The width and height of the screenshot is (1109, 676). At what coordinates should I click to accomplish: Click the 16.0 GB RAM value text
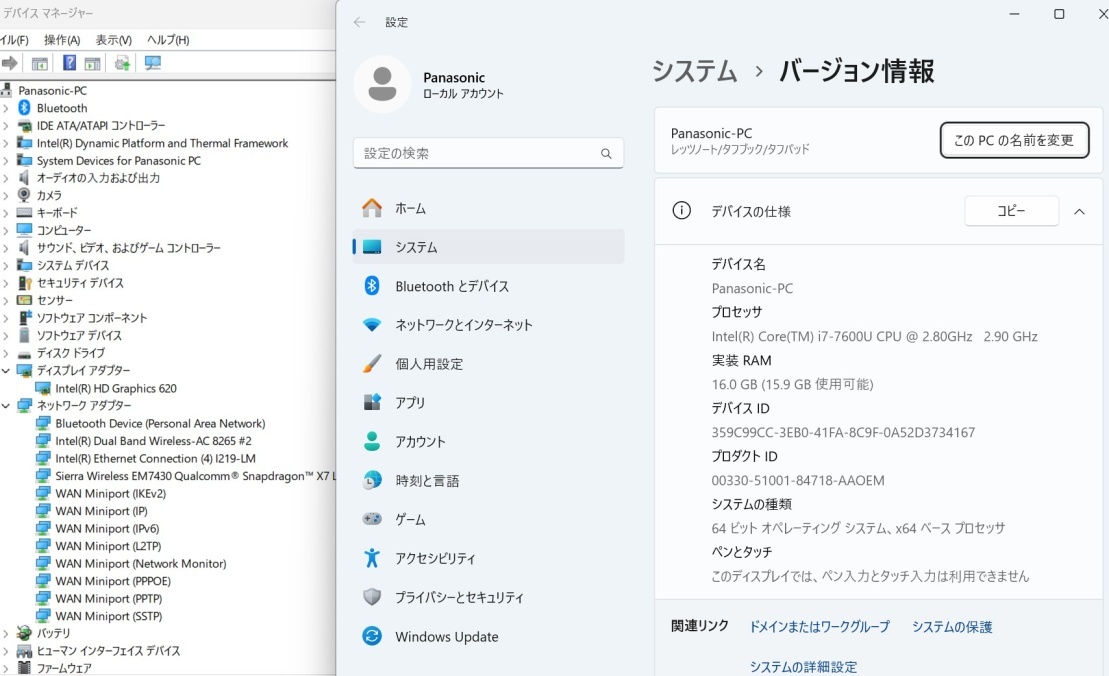point(792,384)
